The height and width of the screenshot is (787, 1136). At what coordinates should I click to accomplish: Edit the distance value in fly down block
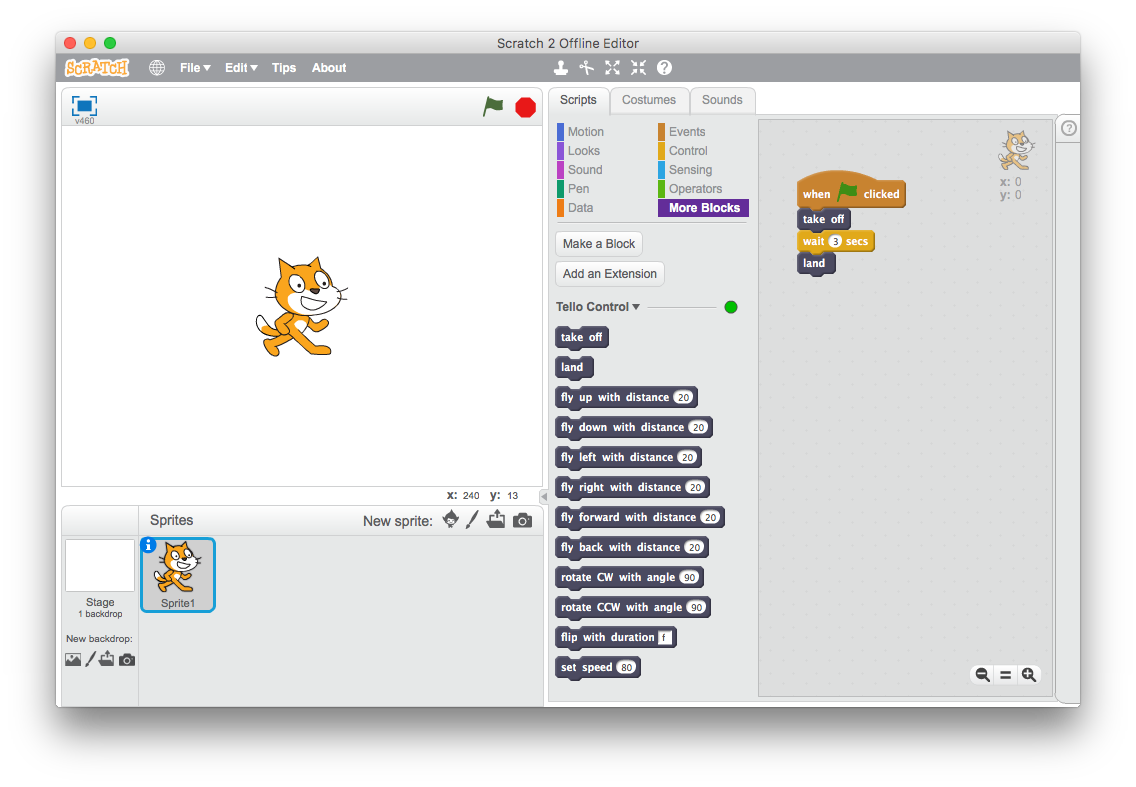[x=698, y=428]
